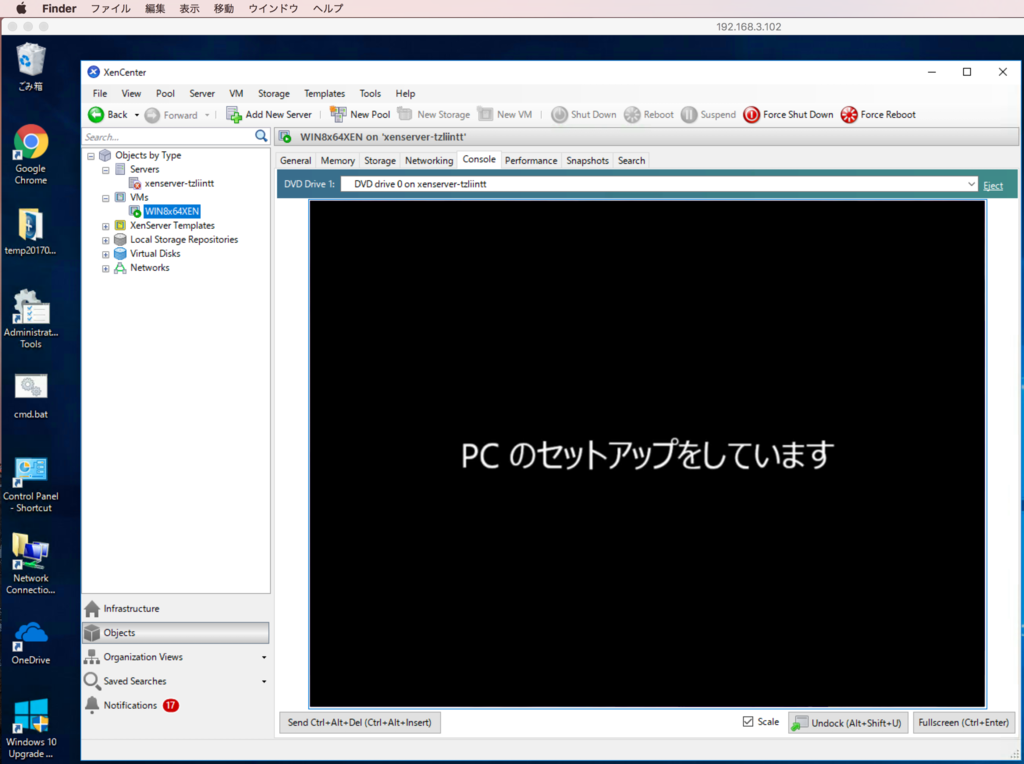Image resolution: width=1024 pixels, height=764 pixels.
Task: Click Send Ctrl+Alt+Del button
Action: [x=360, y=723]
